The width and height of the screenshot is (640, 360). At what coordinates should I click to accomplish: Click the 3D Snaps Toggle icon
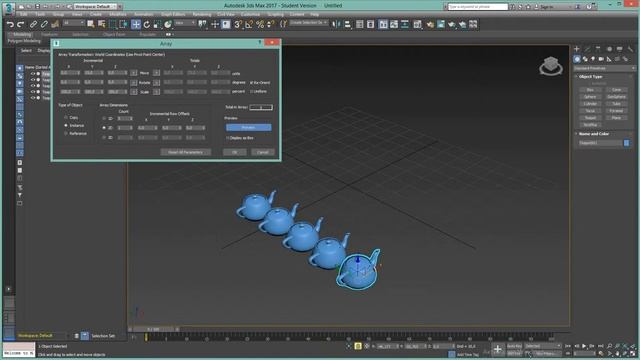coord(238,24)
